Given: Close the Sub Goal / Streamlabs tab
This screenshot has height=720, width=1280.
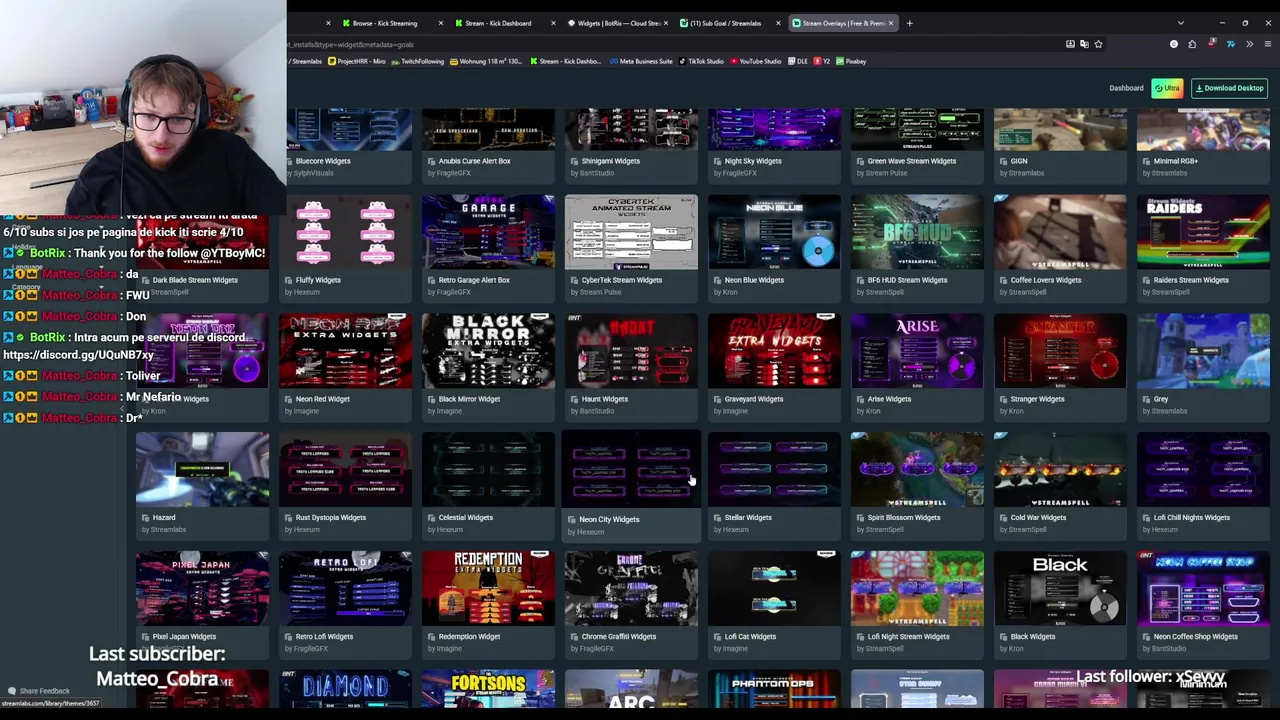Looking at the screenshot, I should 779,23.
